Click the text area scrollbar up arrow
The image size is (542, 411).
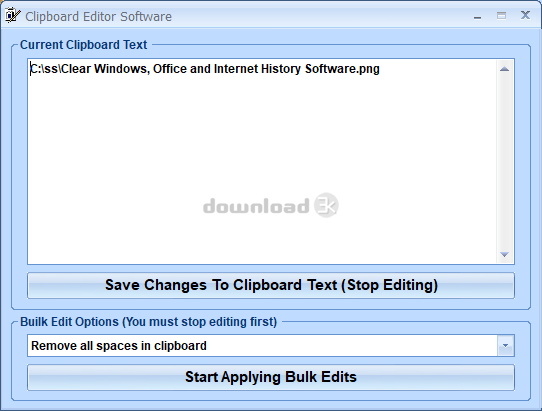click(504, 69)
